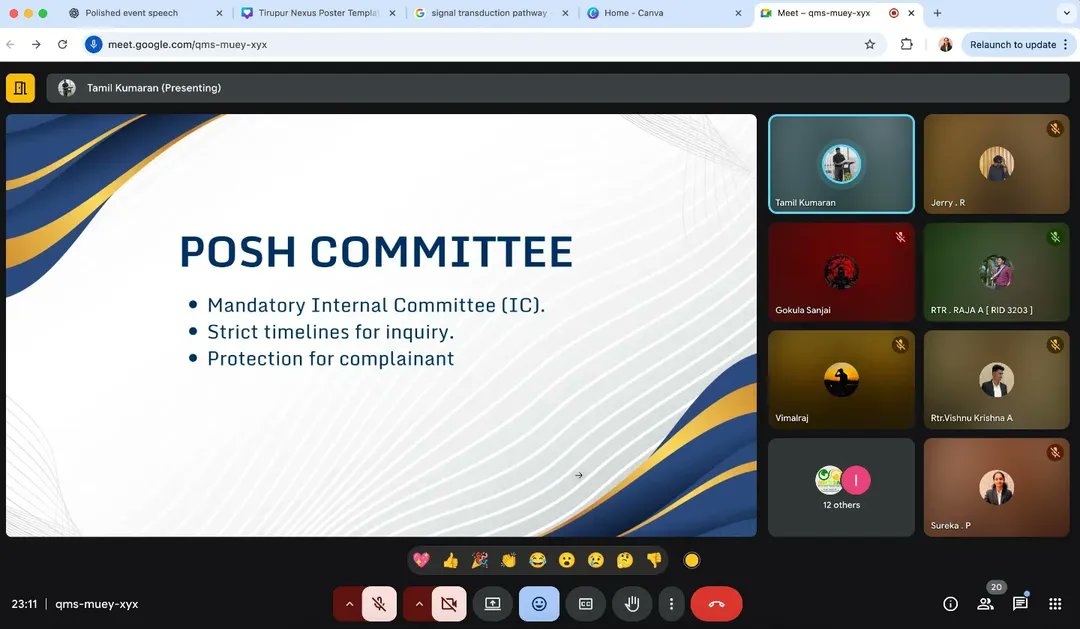Open the browser extensions puzzle icon
The height and width of the screenshot is (629, 1080).
[906, 44]
